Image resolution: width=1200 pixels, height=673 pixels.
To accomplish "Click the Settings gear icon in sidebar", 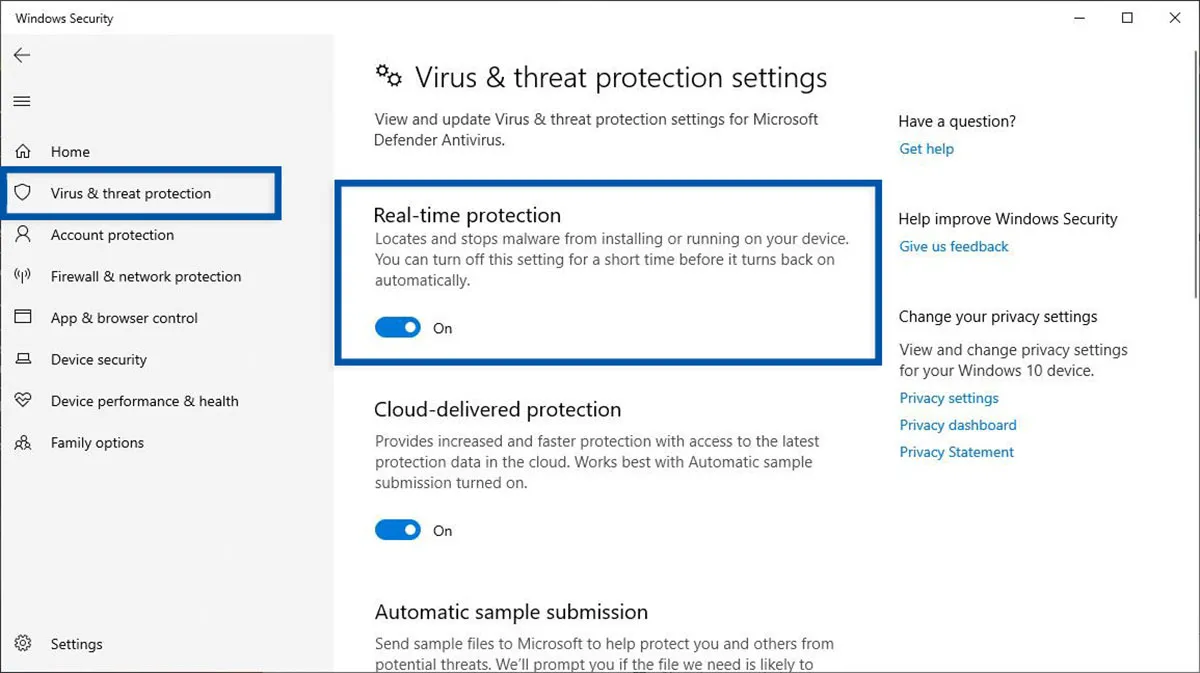I will click(23, 644).
